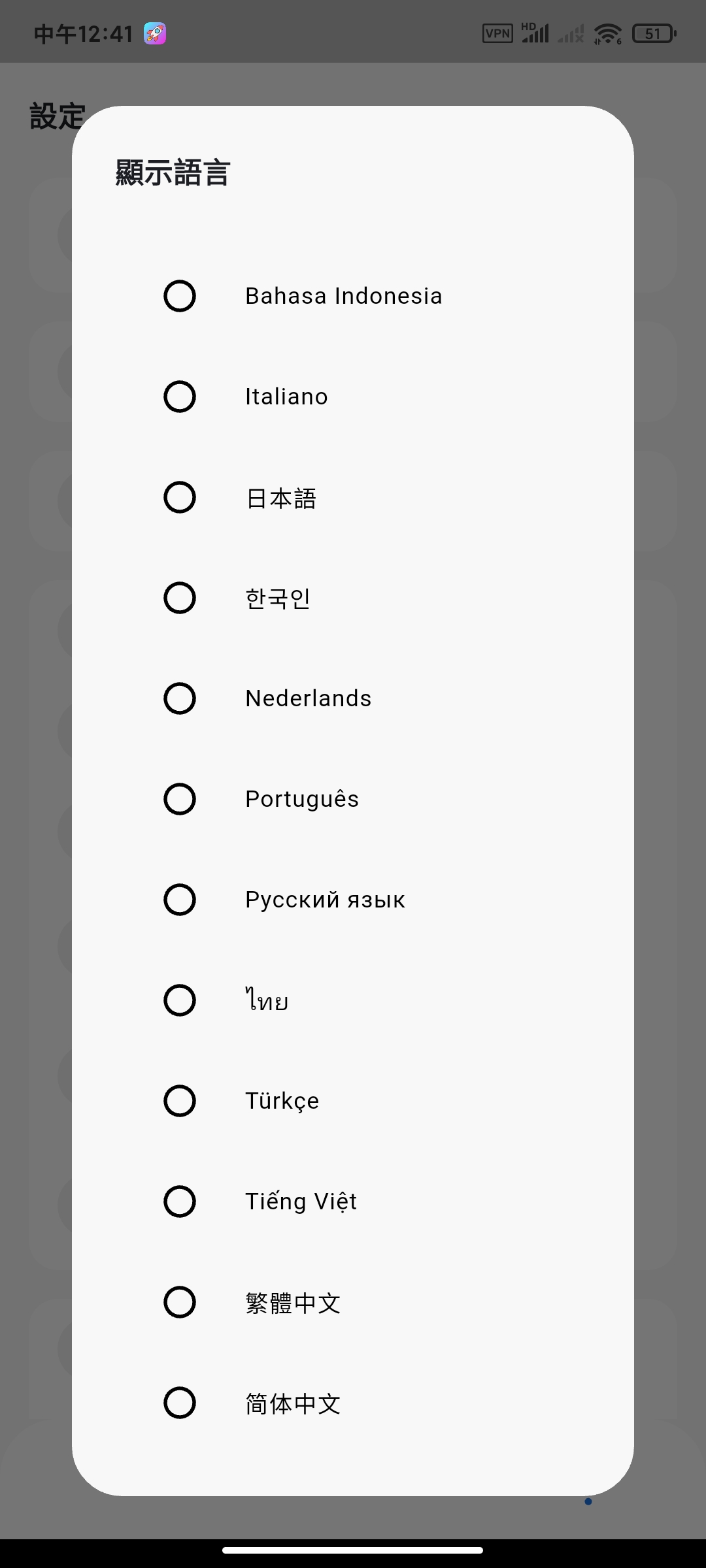Image resolution: width=706 pixels, height=1568 pixels.
Task: Tap the Bahasa Indonesia language label
Action: 344,296
